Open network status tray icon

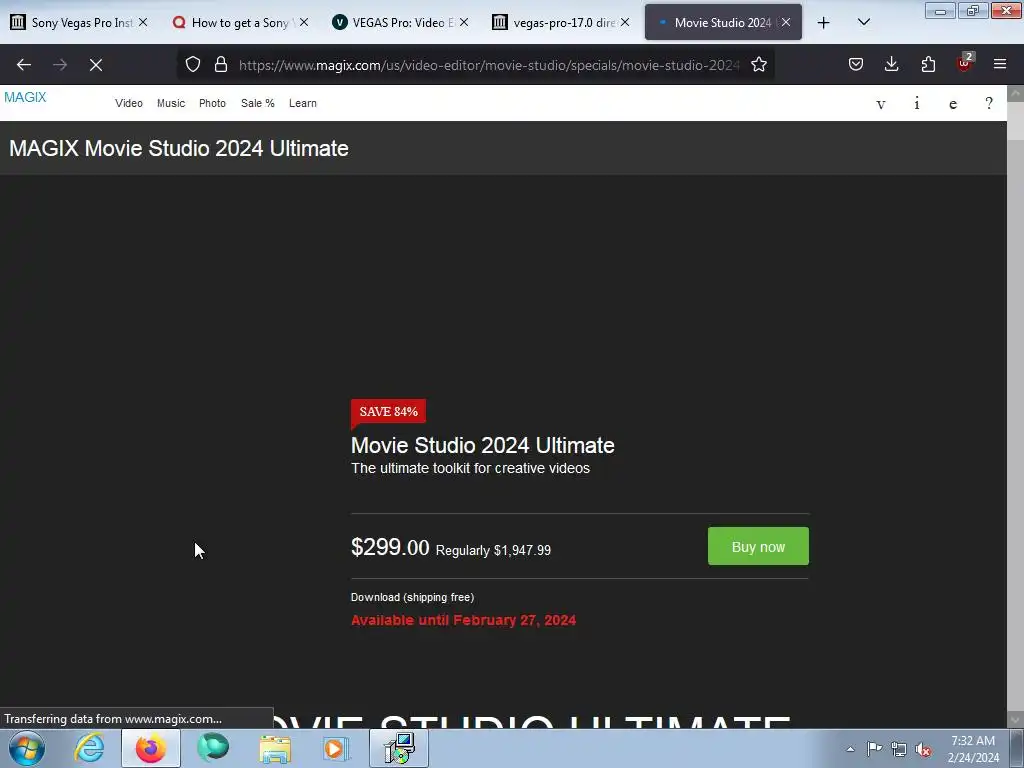tap(899, 749)
